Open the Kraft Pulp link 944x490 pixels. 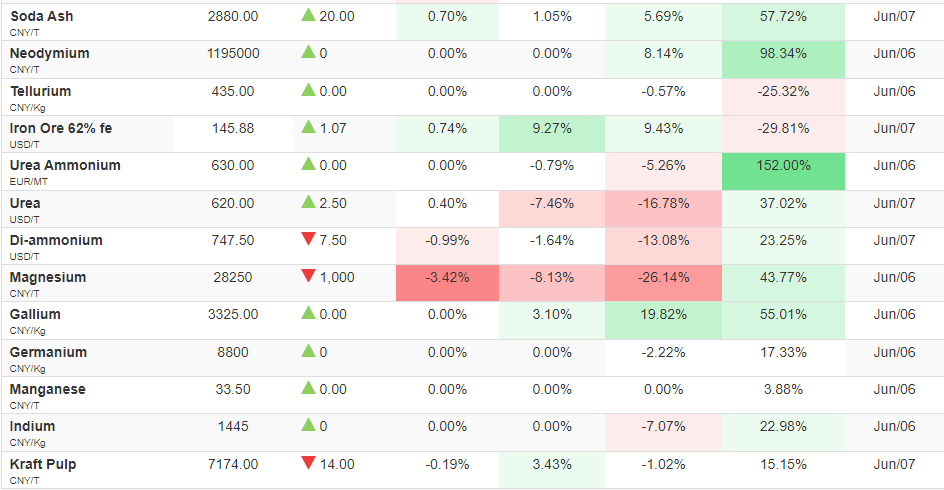click(43, 464)
